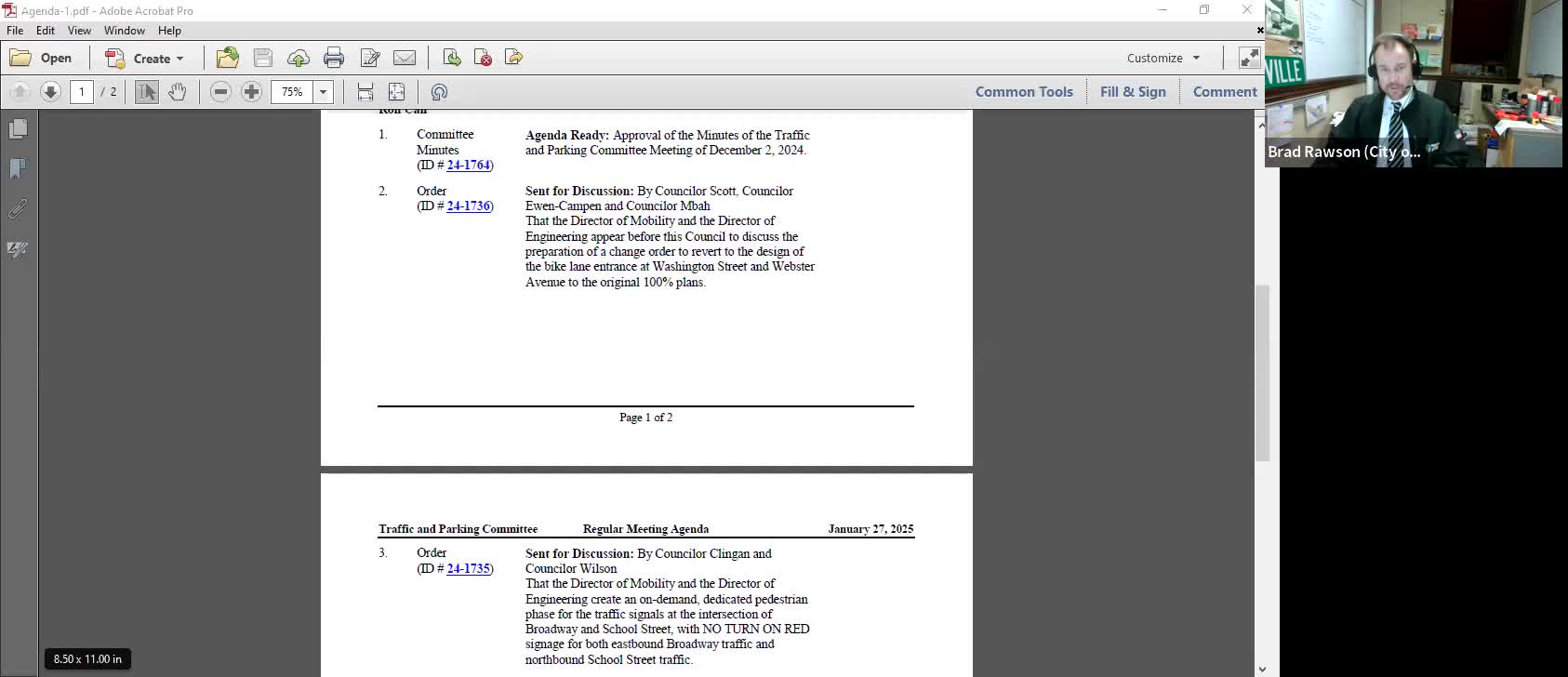Toggle read mode fullscreen icon
1568x677 pixels.
click(x=1249, y=58)
